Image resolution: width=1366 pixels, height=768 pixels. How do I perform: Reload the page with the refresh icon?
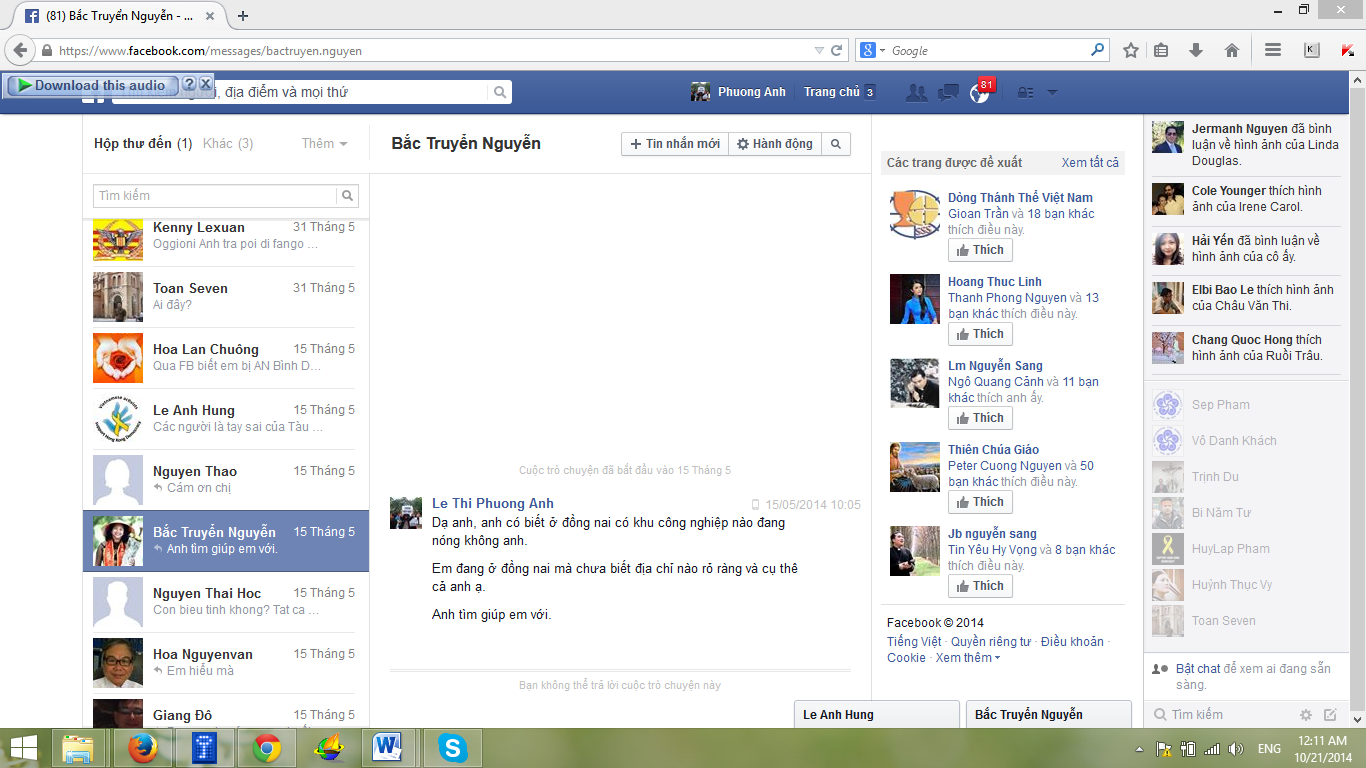(x=837, y=50)
